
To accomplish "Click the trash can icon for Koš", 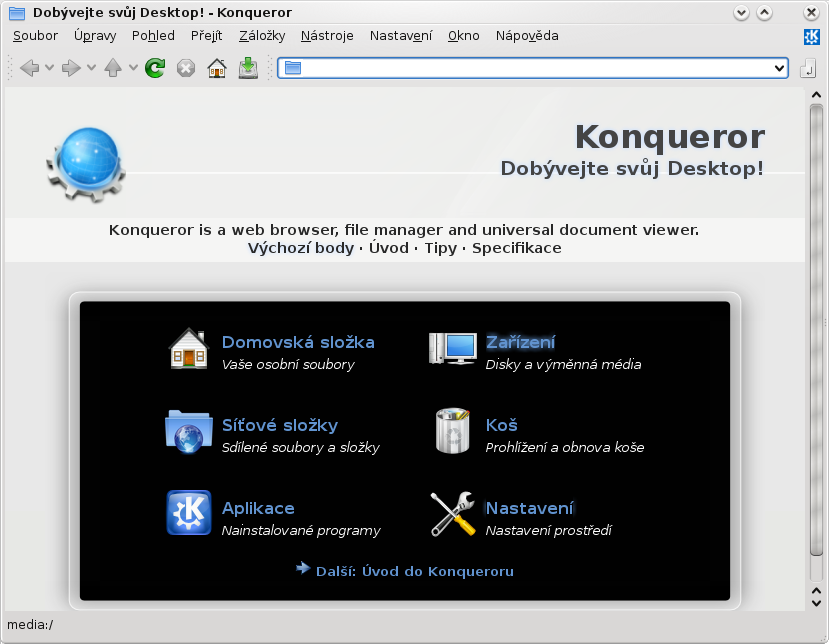I will (x=453, y=431).
